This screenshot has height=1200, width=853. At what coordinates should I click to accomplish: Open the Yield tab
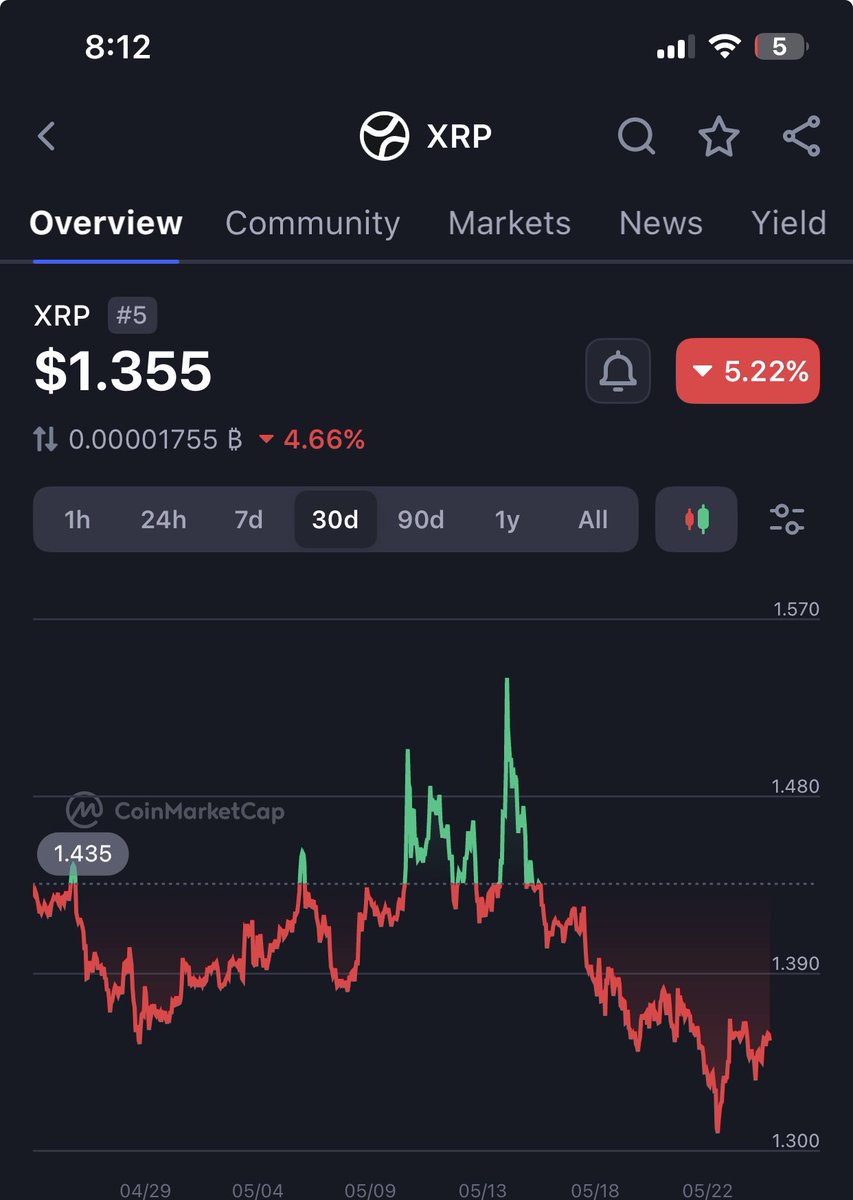[789, 222]
